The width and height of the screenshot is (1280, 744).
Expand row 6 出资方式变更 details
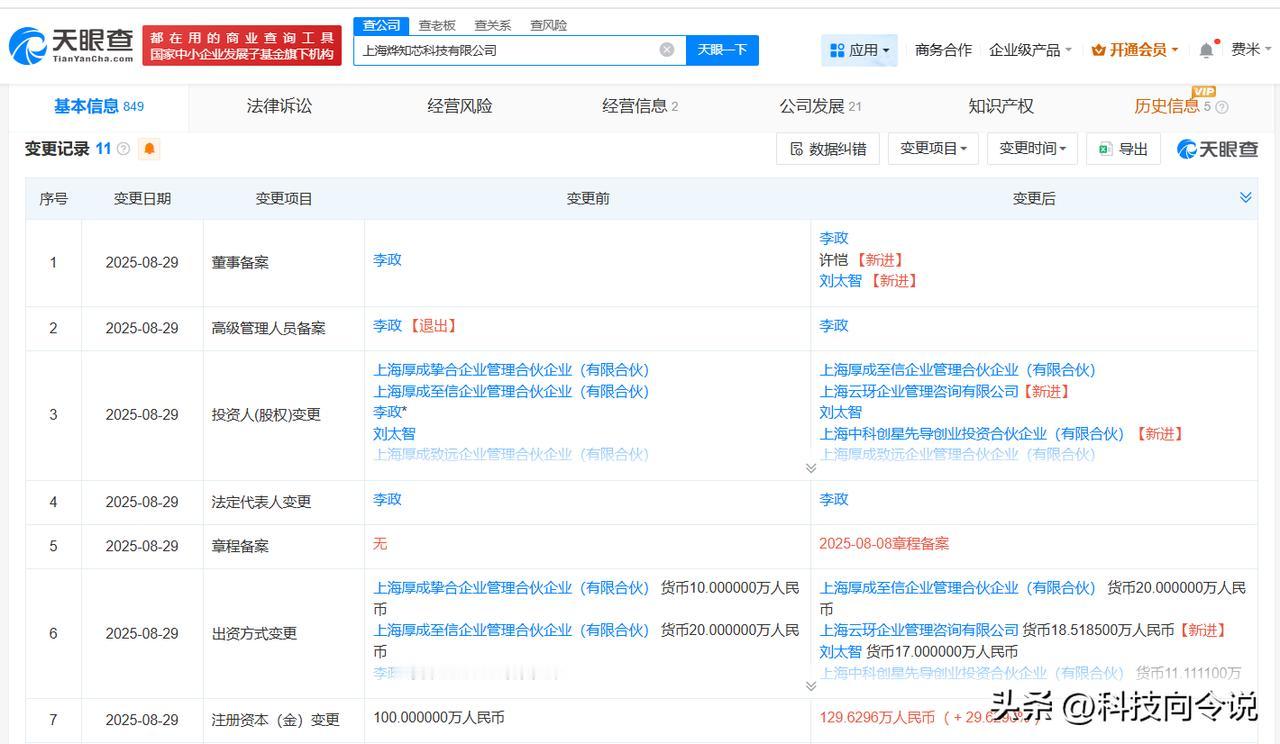pyautogui.click(x=811, y=686)
